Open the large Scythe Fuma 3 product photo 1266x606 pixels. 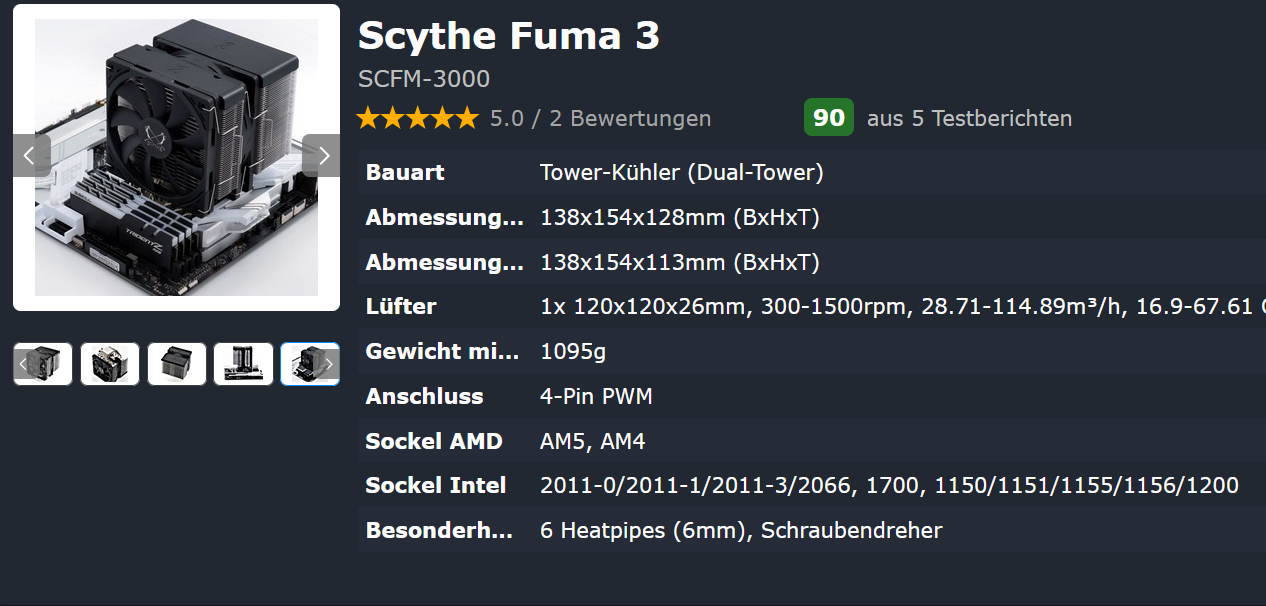[177, 157]
